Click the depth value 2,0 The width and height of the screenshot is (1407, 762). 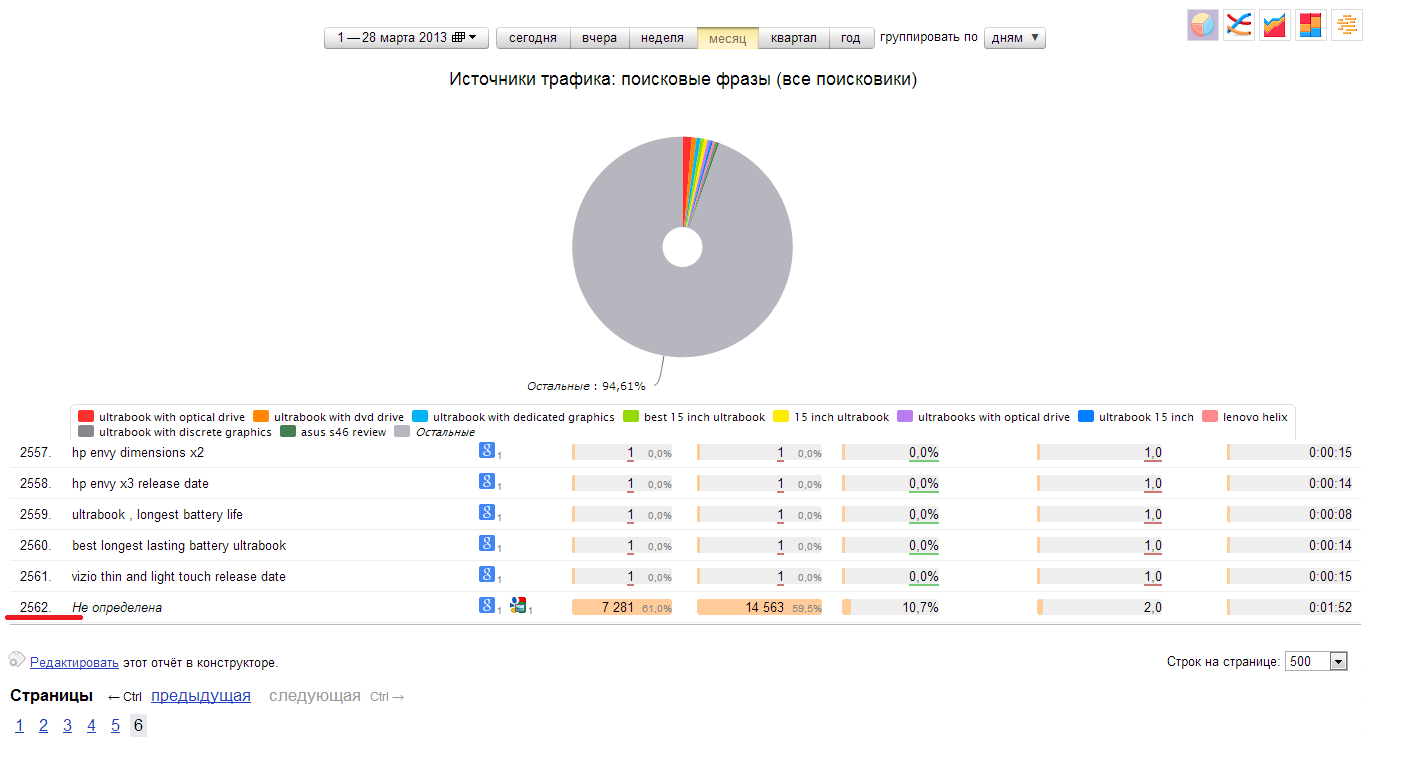[1153, 607]
